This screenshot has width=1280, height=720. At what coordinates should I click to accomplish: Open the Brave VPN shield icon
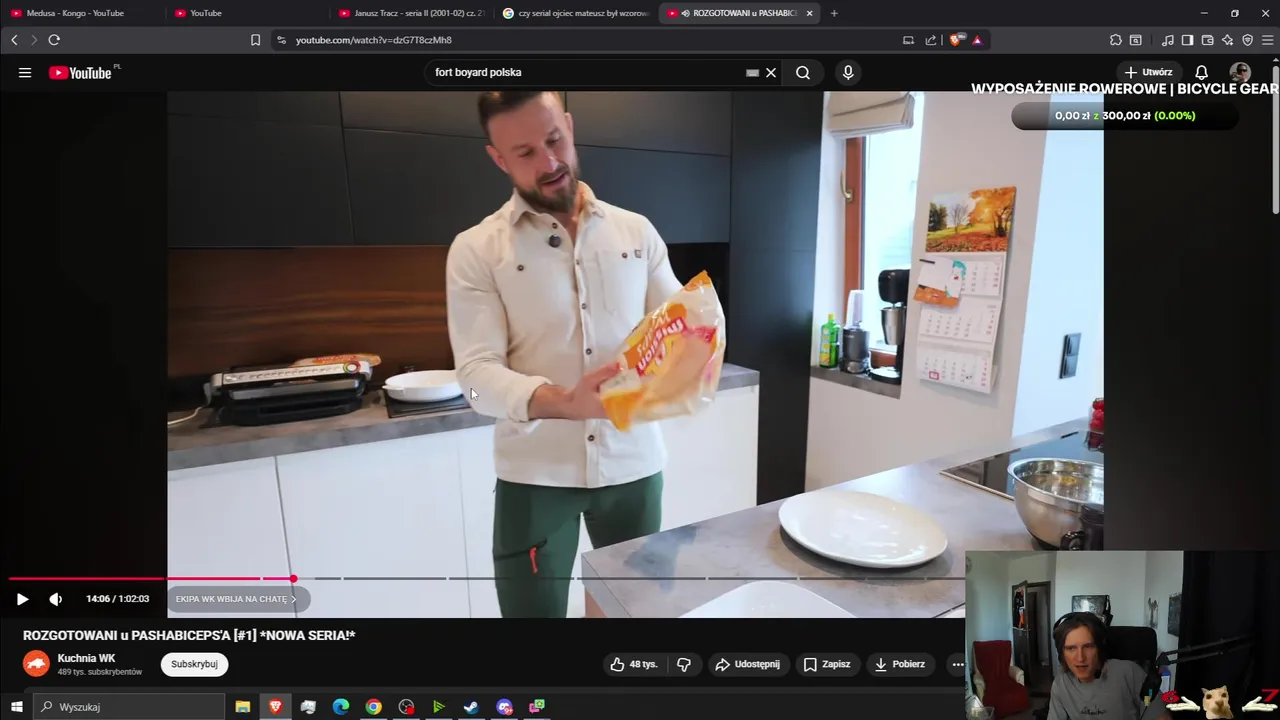[1247, 40]
